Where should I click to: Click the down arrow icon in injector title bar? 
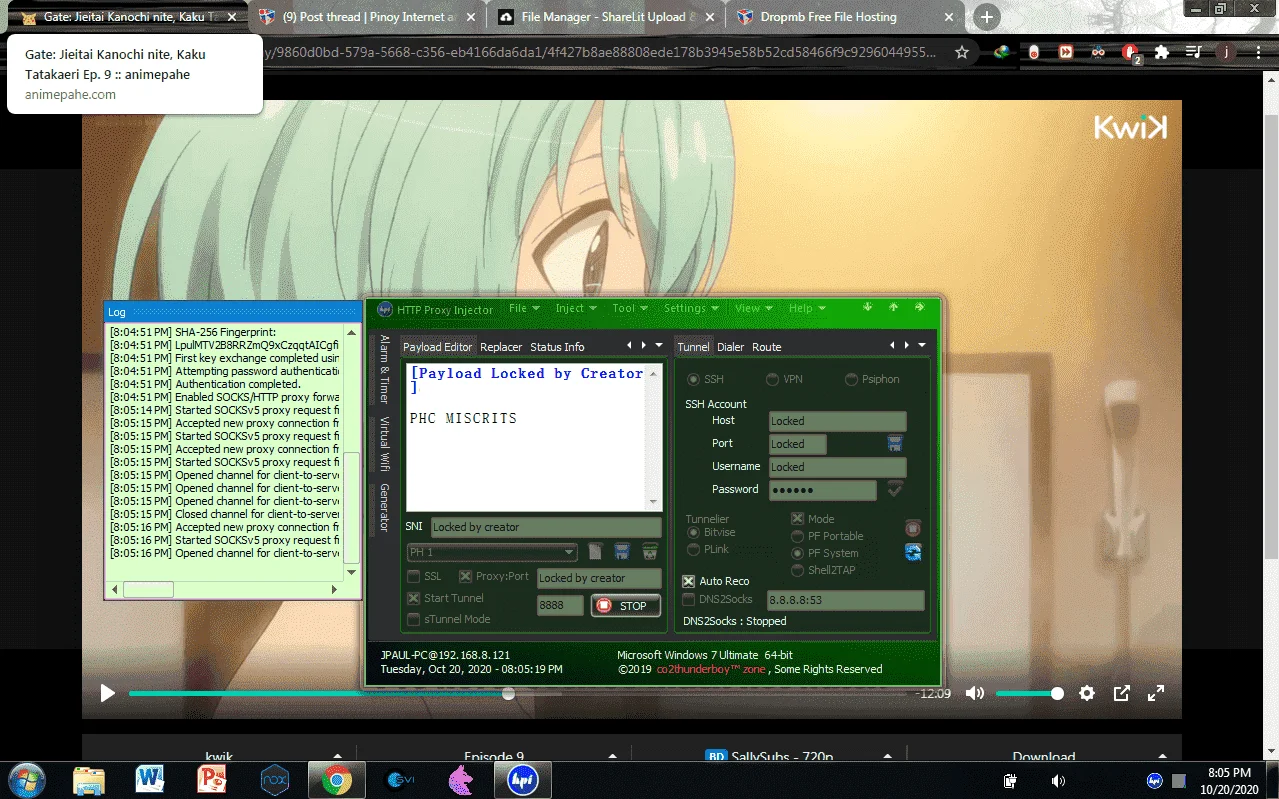[868, 307]
